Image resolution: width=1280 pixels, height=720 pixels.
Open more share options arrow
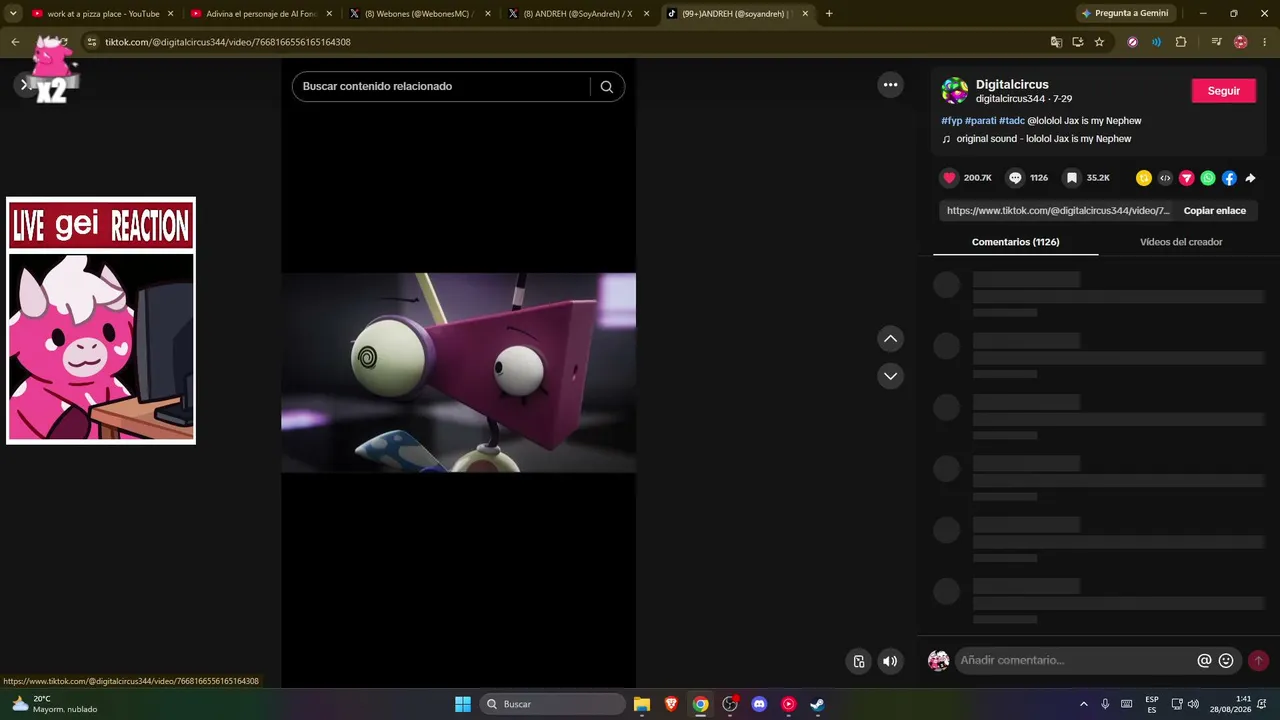tap(1250, 178)
